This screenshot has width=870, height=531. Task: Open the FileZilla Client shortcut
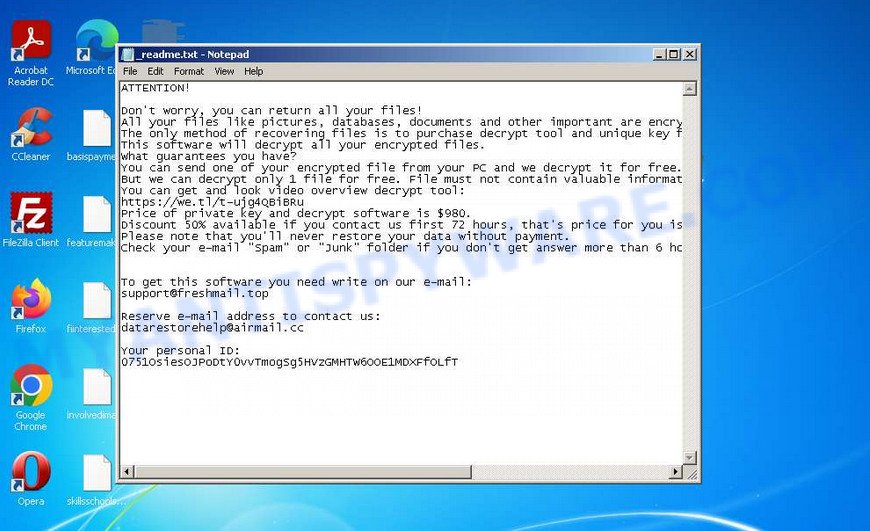click(31, 220)
